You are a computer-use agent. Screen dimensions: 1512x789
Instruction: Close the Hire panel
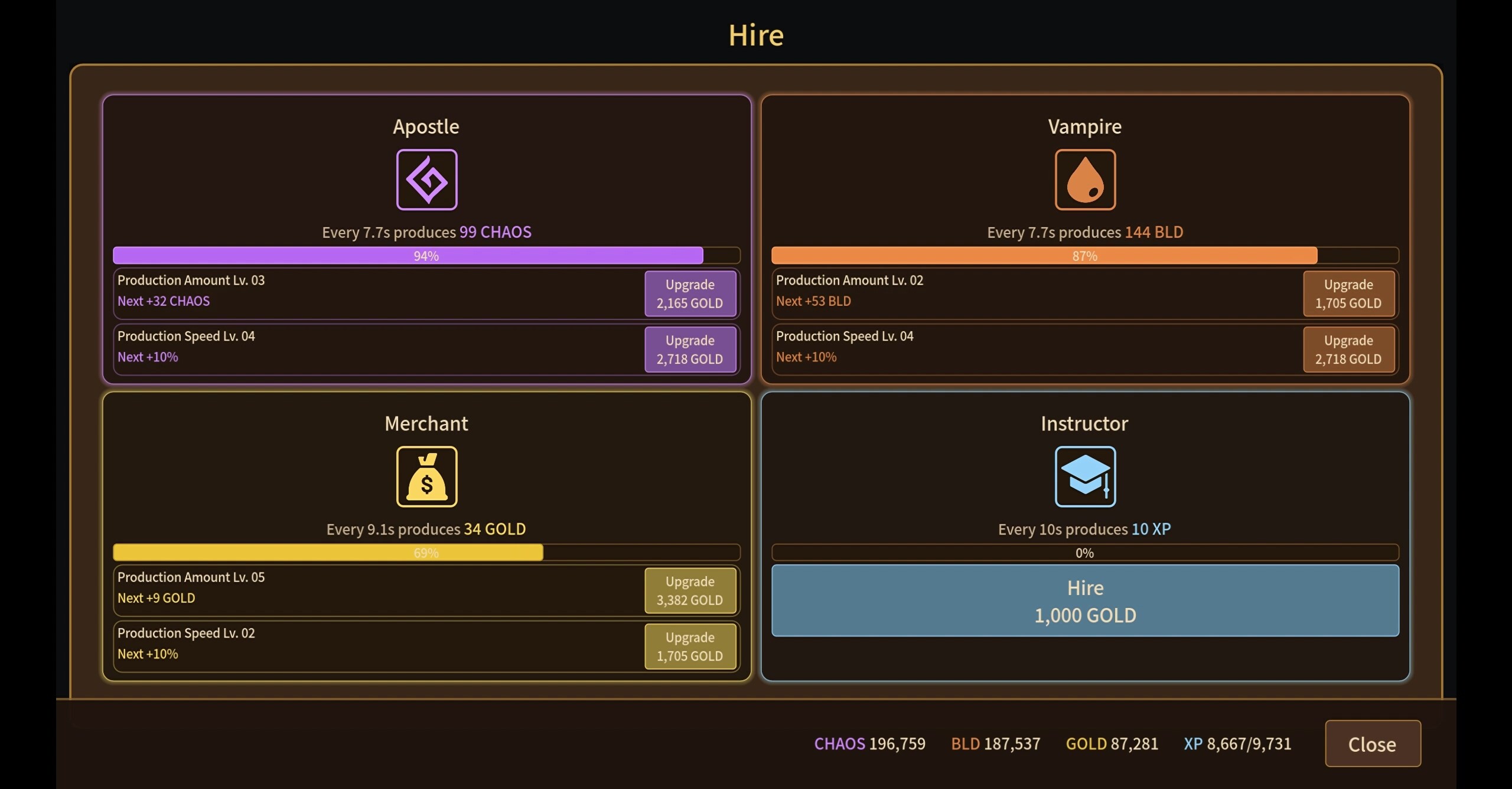coord(1373,744)
